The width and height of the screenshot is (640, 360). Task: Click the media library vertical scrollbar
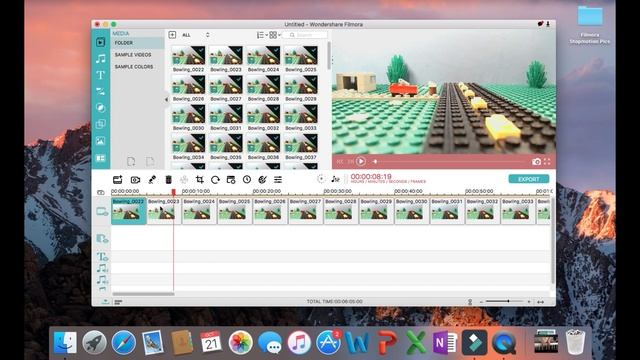coord(329,55)
